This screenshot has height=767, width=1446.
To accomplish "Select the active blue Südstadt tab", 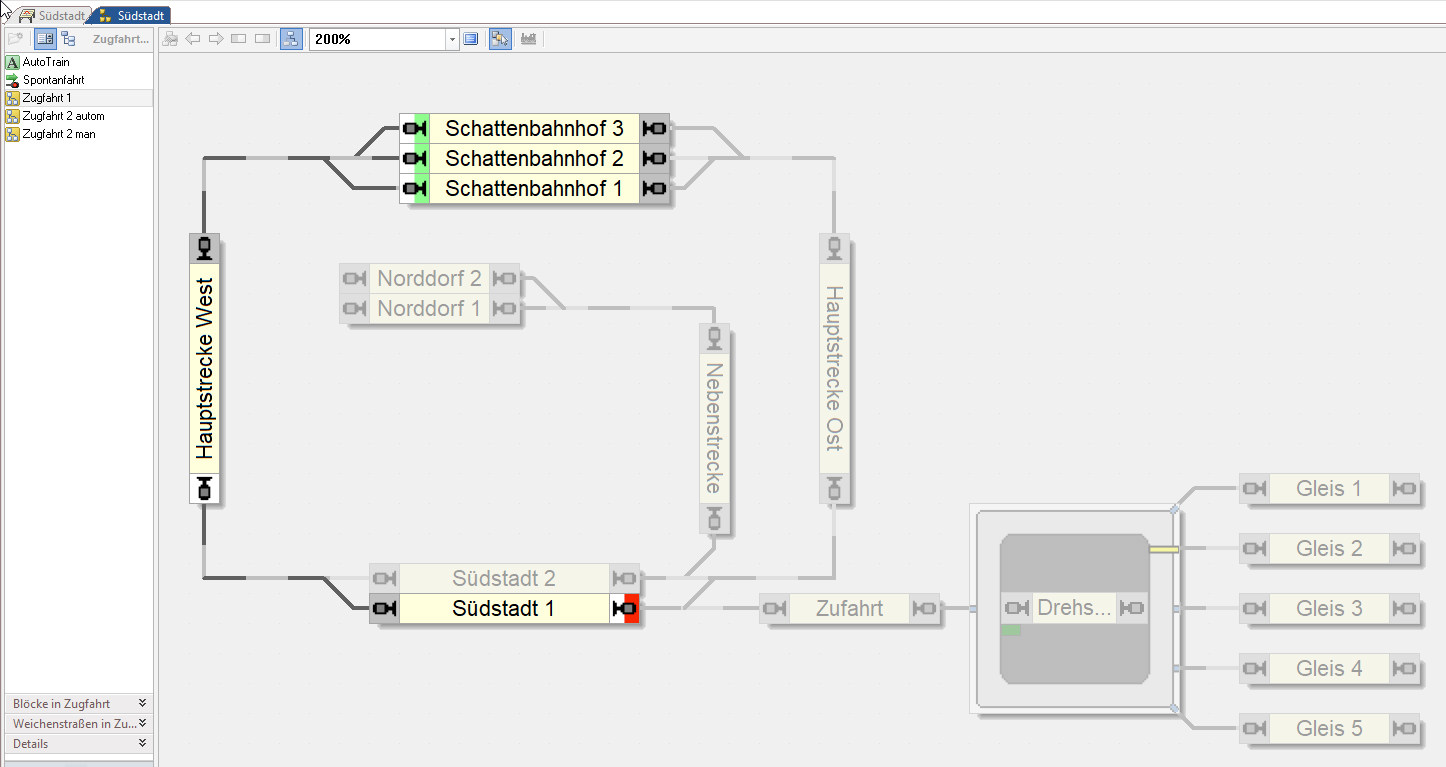I will 132,16.
